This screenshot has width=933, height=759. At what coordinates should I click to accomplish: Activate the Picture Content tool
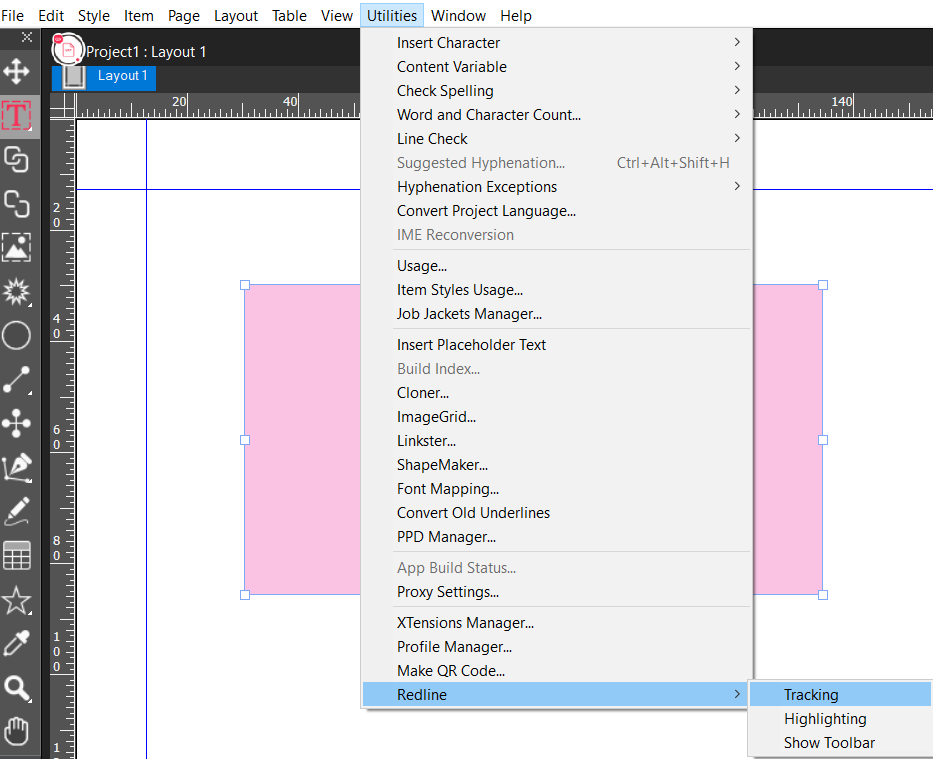coord(17,247)
